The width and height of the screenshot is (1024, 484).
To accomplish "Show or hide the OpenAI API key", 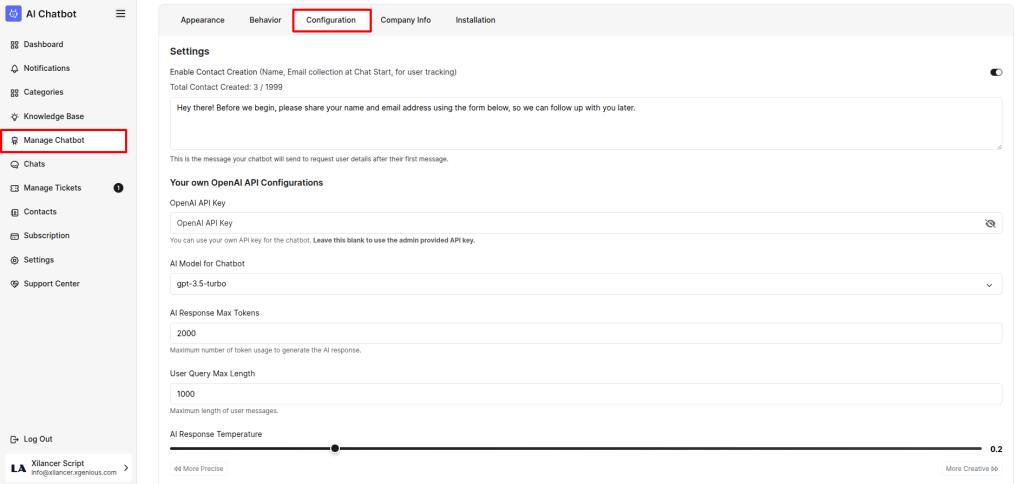I will [990, 224].
